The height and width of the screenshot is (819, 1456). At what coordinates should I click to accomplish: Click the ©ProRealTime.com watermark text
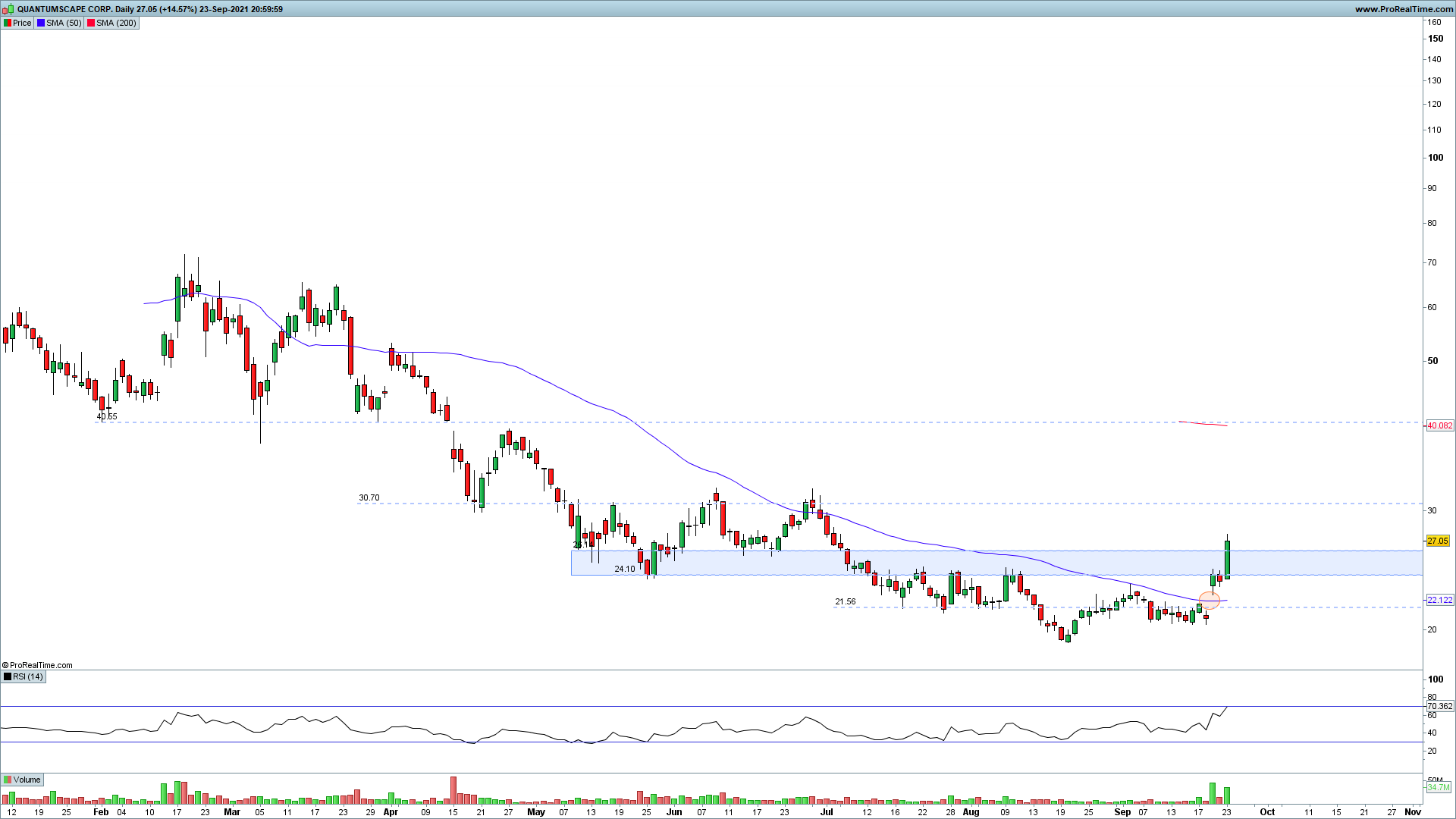[x=37, y=665]
